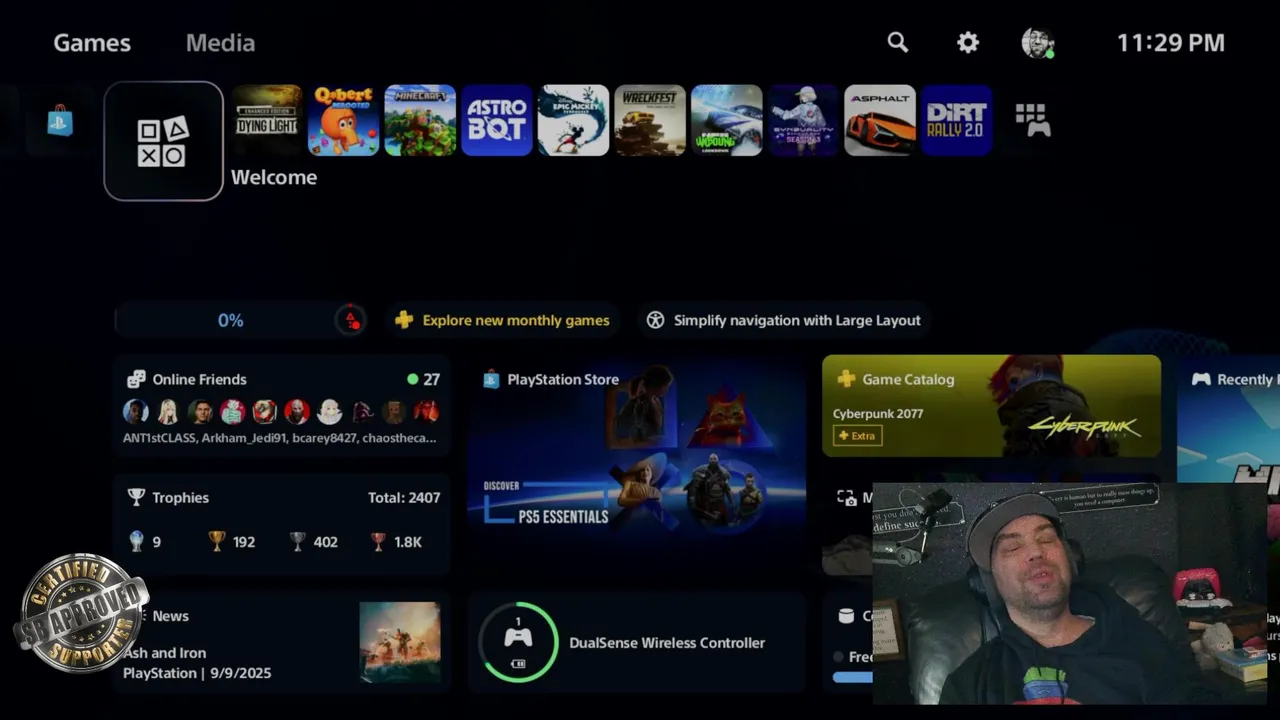Select Simplify navigation with Large Layout
Viewport: 1280px width, 720px height.
[783, 320]
